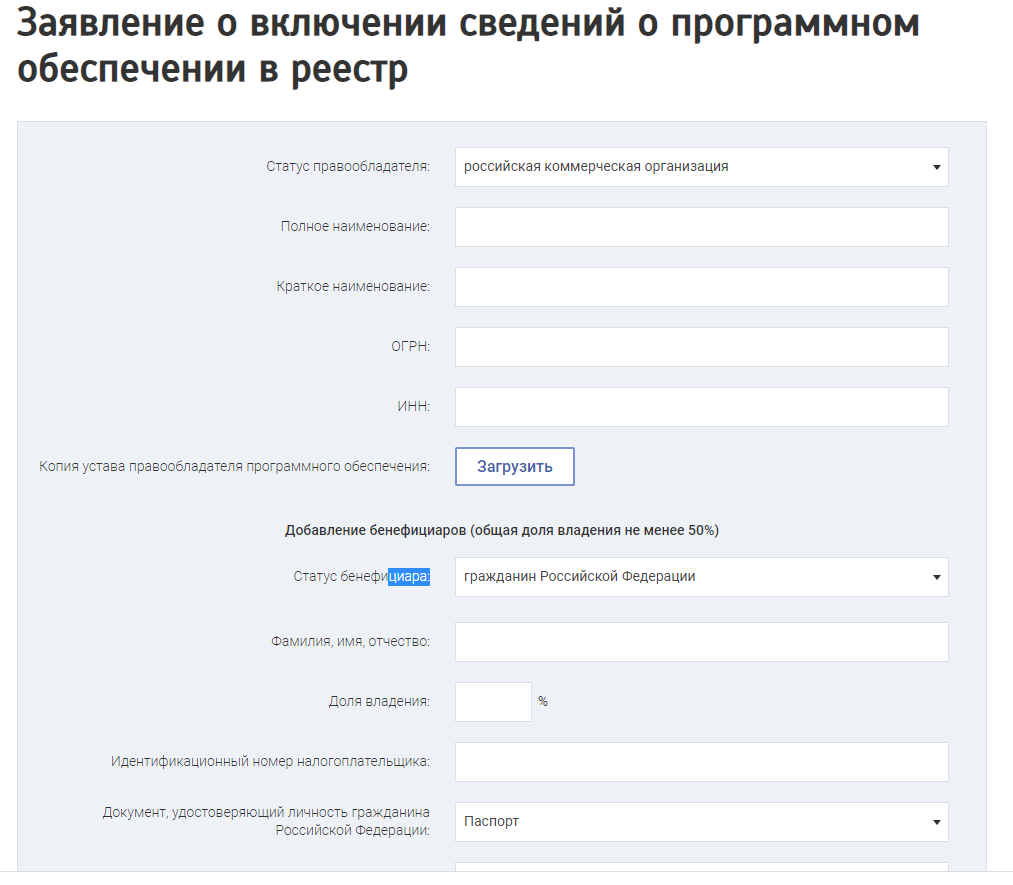
Task: Click the Заявление о включении сведений page title
Action: tap(468, 46)
